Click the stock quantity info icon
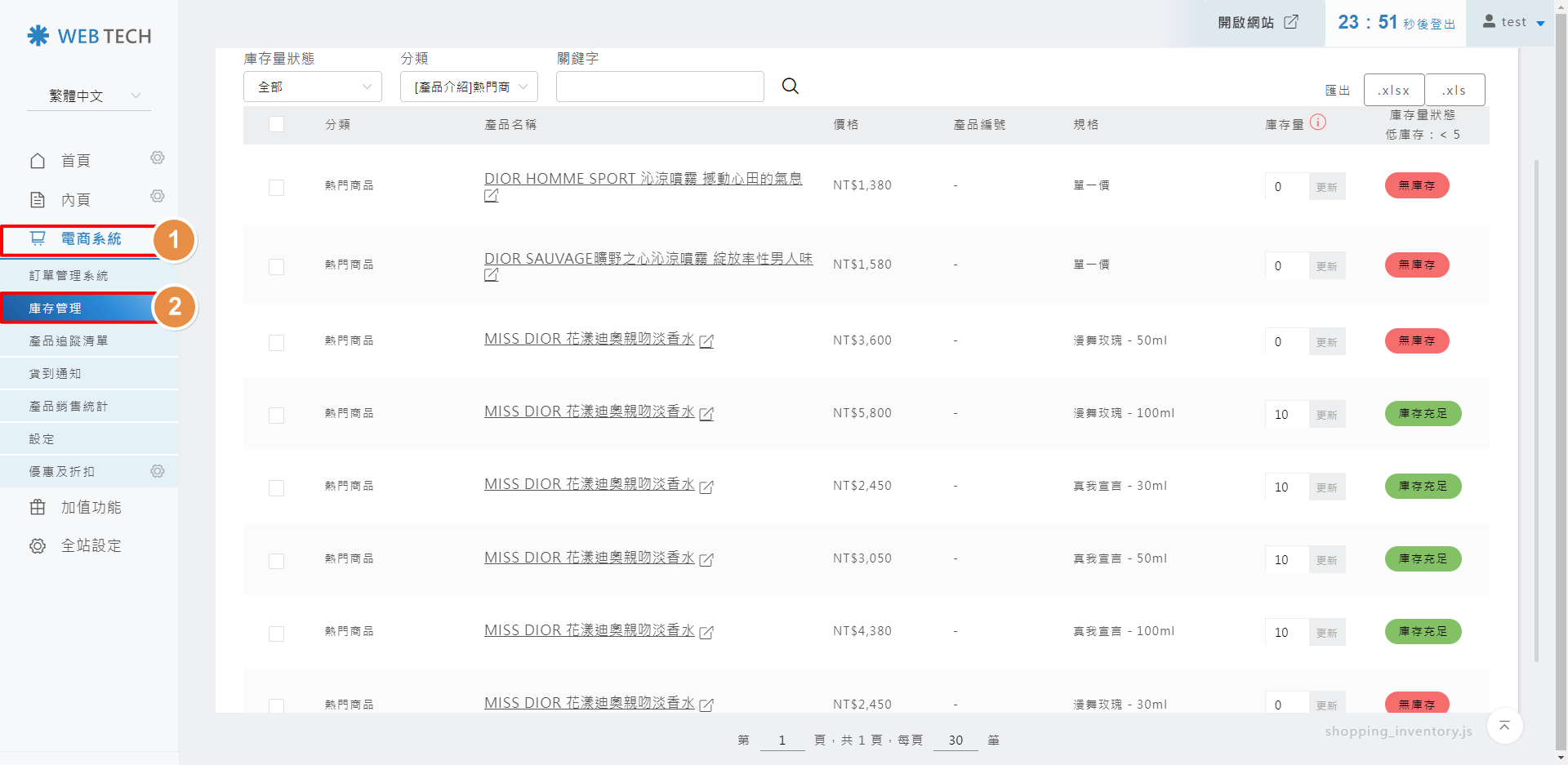 [1317, 122]
